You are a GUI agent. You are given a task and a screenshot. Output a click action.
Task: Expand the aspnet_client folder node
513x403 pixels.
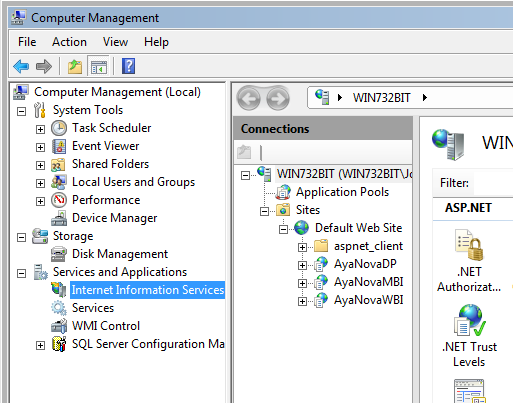pyautogui.click(x=302, y=247)
